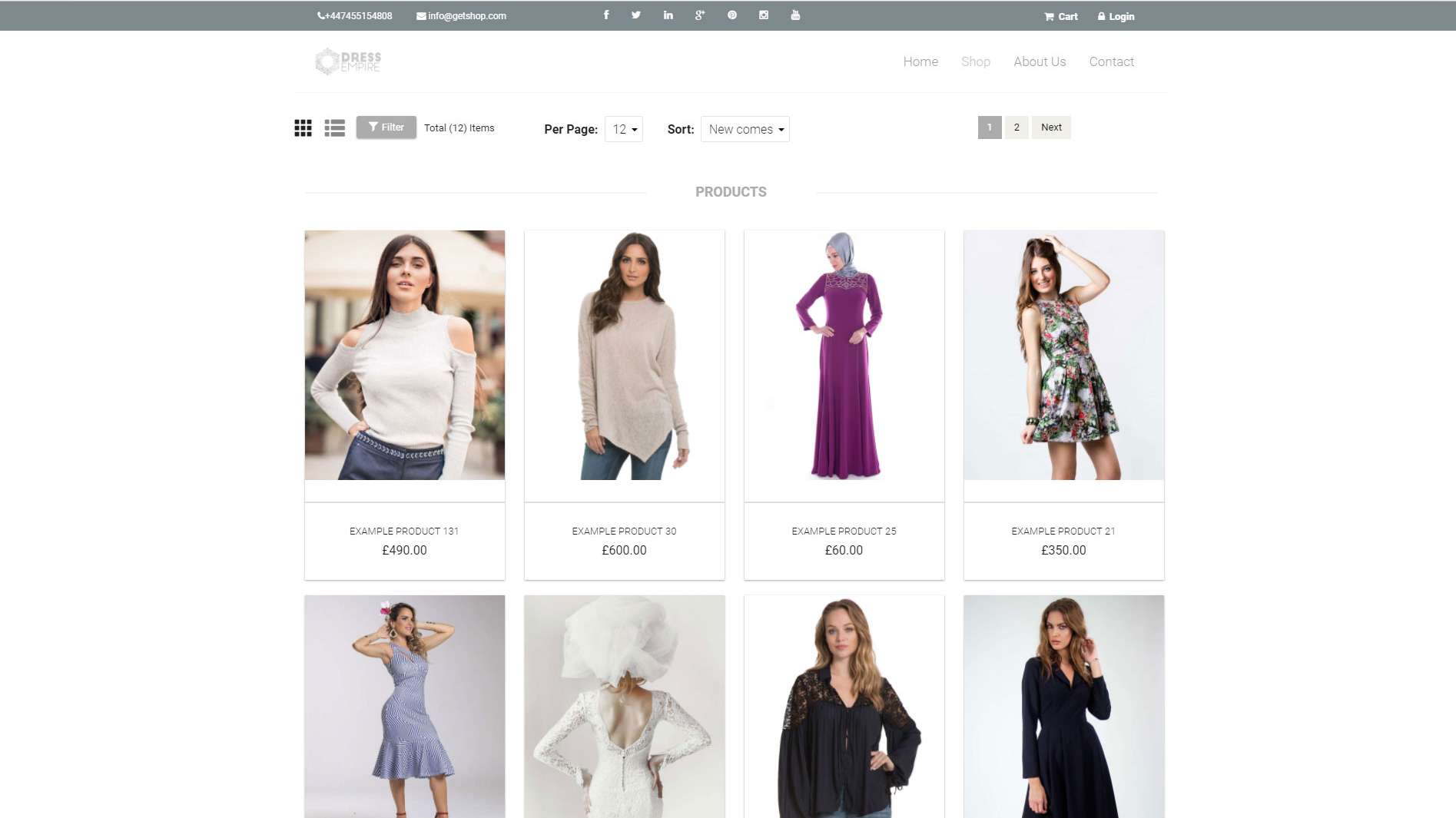Open the Facebook social link
The height and width of the screenshot is (818, 1456).
click(606, 15)
